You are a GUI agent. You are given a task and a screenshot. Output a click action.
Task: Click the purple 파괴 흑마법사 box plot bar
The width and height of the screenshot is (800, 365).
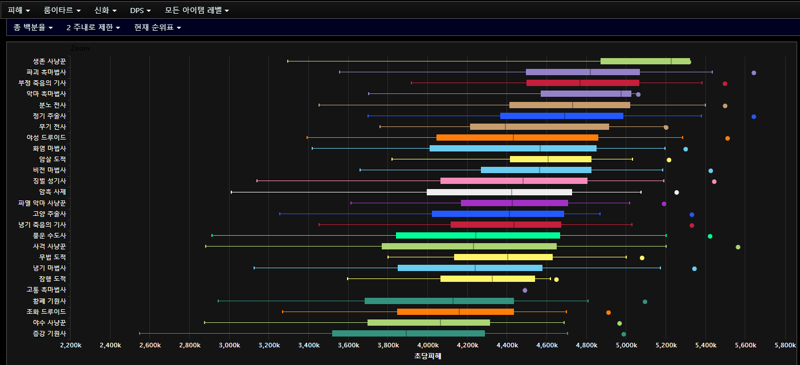(x=583, y=72)
